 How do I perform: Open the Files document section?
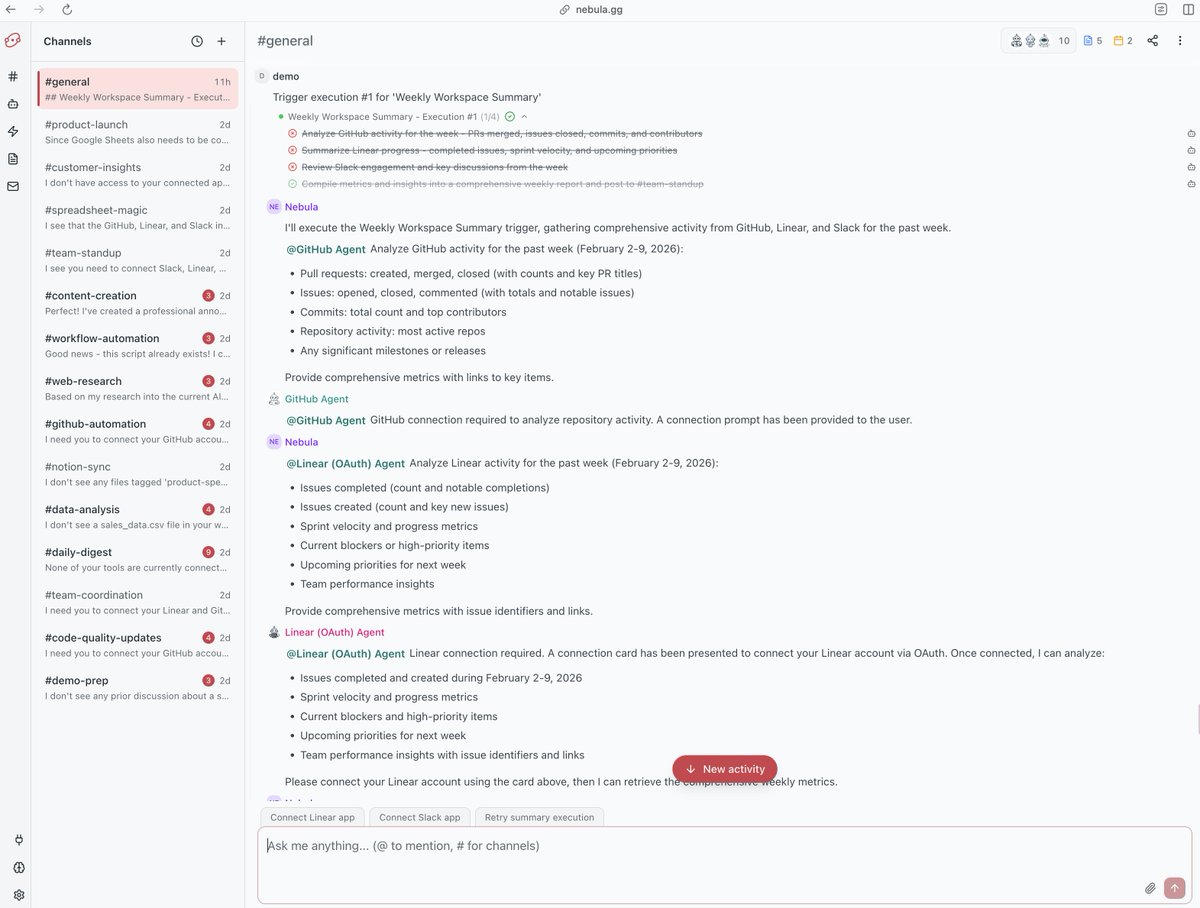(x=13, y=158)
